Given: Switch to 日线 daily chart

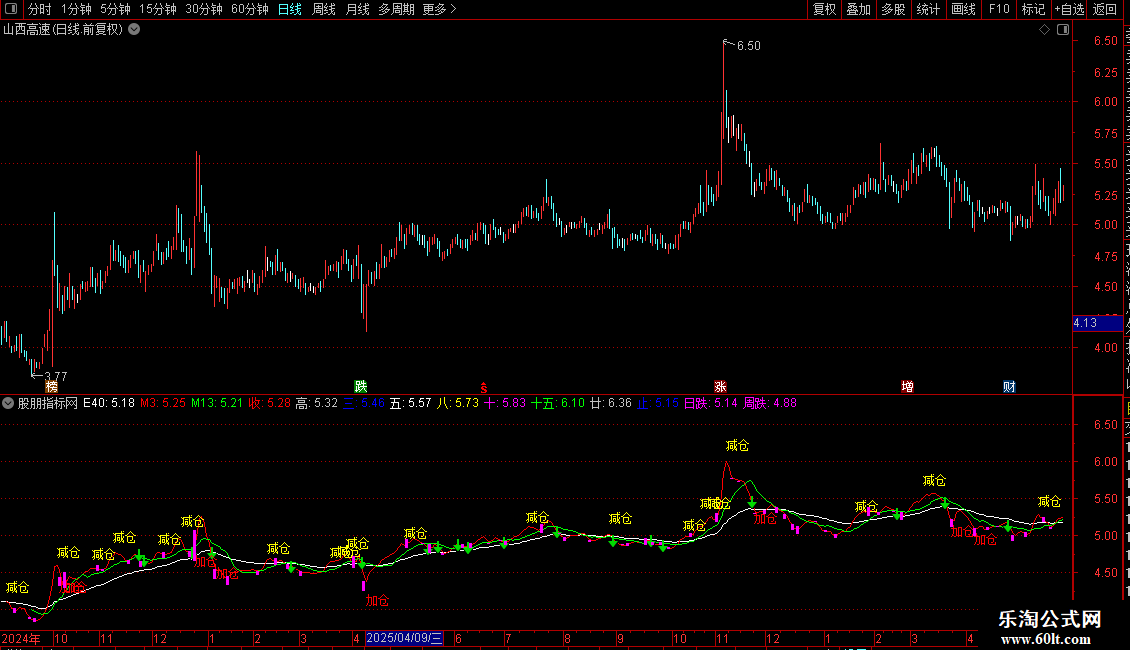Looking at the screenshot, I should 290,9.
